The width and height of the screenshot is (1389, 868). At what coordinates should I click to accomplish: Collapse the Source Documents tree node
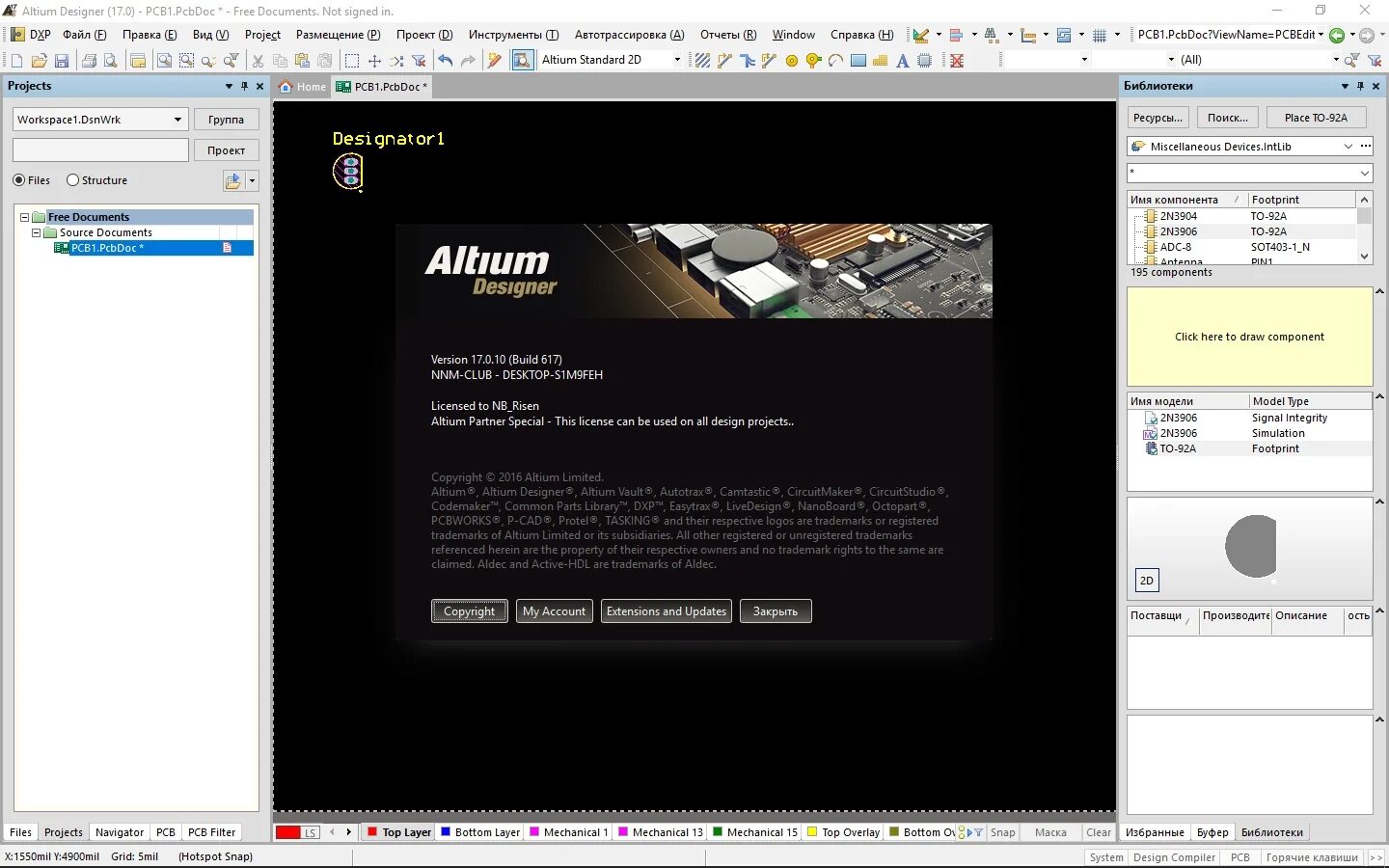point(36,232)
